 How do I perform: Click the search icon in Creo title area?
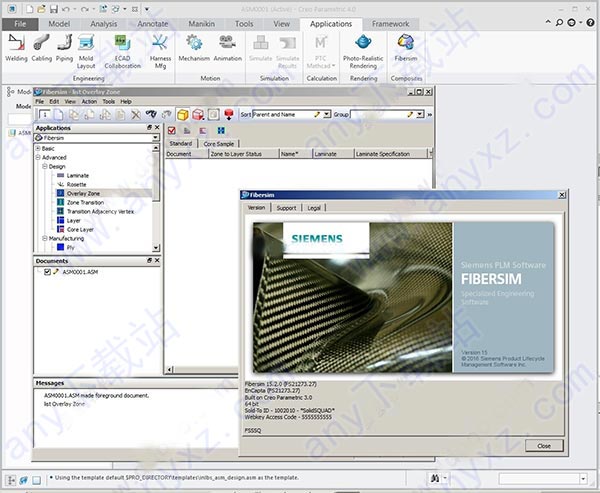[x=559, y=23]
